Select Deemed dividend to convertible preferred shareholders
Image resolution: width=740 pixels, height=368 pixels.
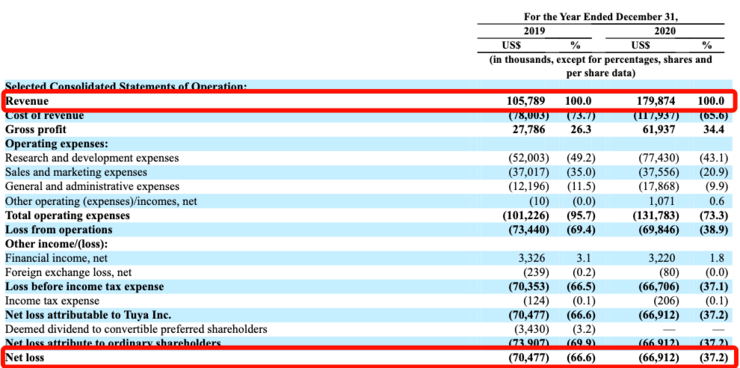click(x=136, y=329)
